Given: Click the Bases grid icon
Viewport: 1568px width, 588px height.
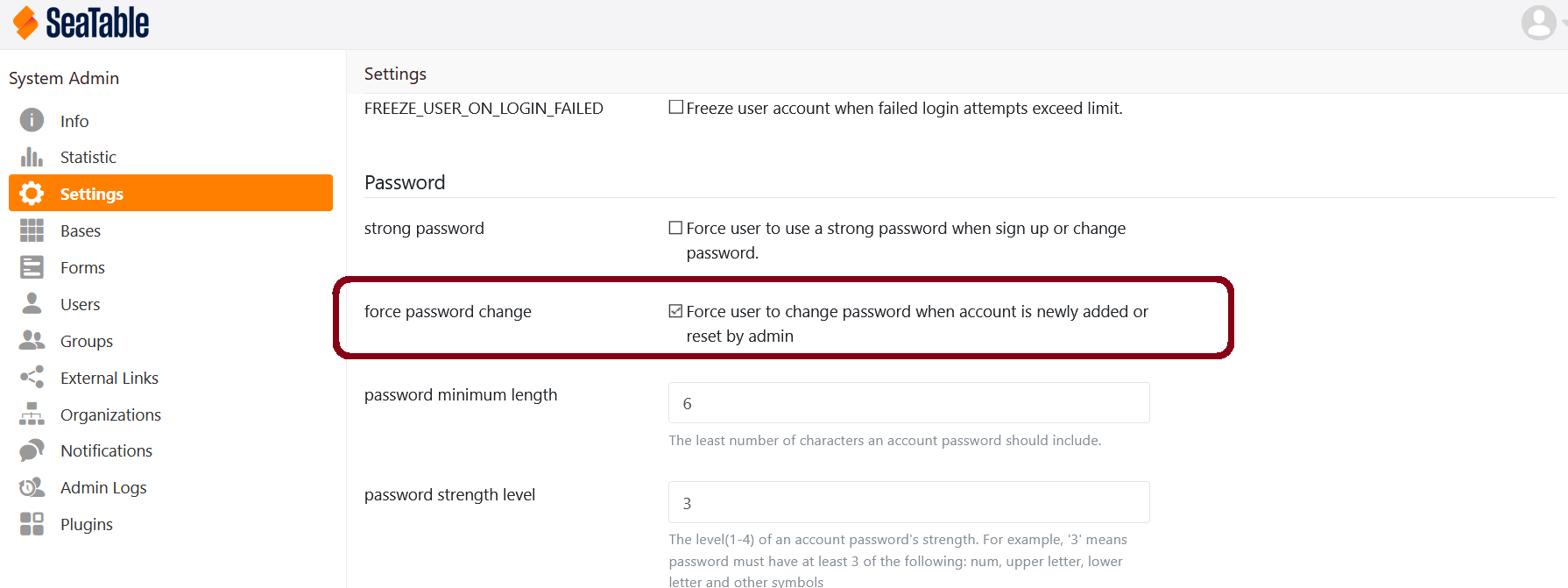Looking at the screenshot, I should [32, 230].
